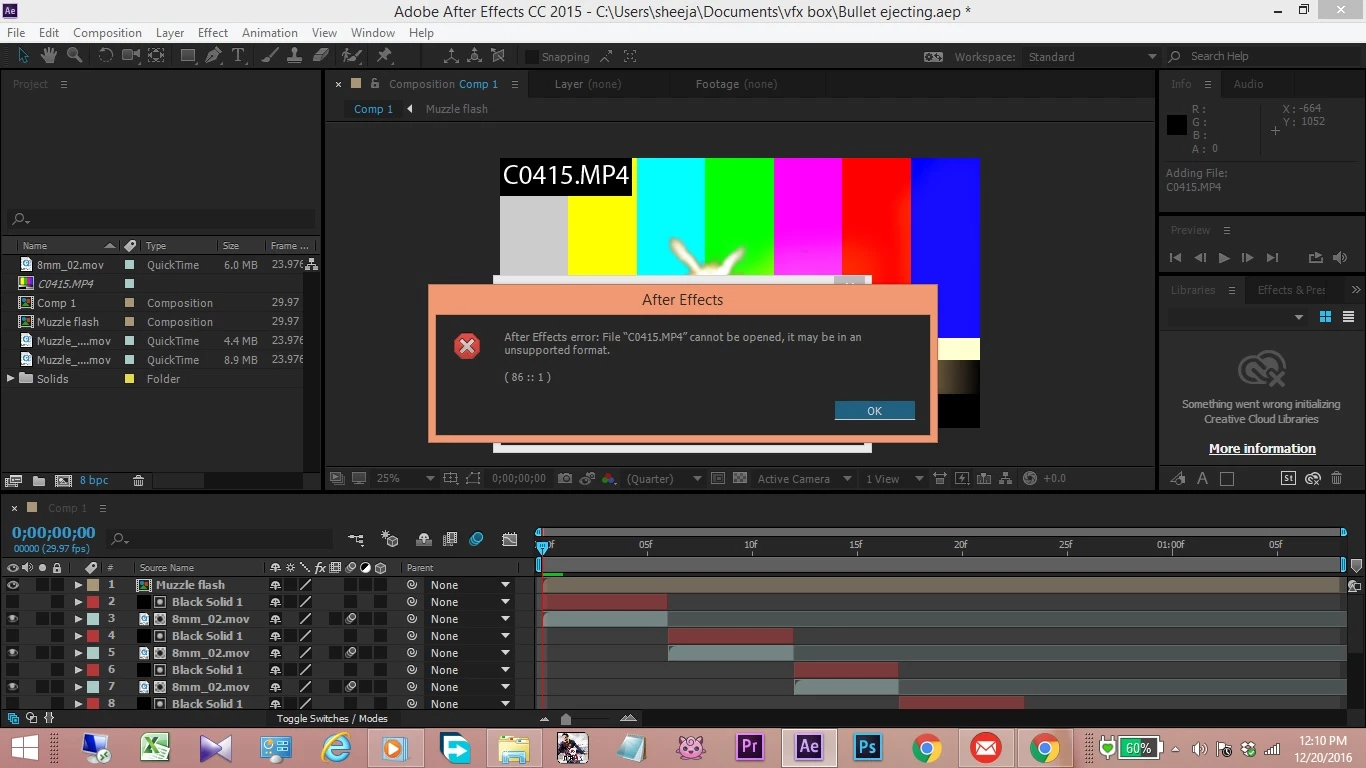Select the Roto Brush tool
The width and height of the screenshot is (1366, 768).
352,56
